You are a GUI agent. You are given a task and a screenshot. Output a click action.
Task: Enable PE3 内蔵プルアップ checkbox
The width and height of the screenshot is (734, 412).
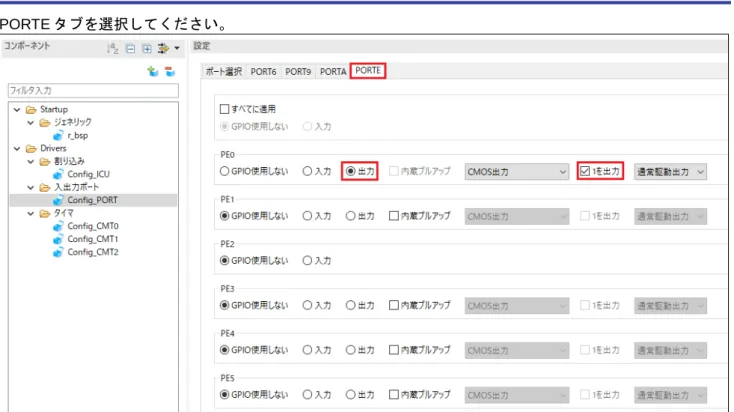pos(394,305)
